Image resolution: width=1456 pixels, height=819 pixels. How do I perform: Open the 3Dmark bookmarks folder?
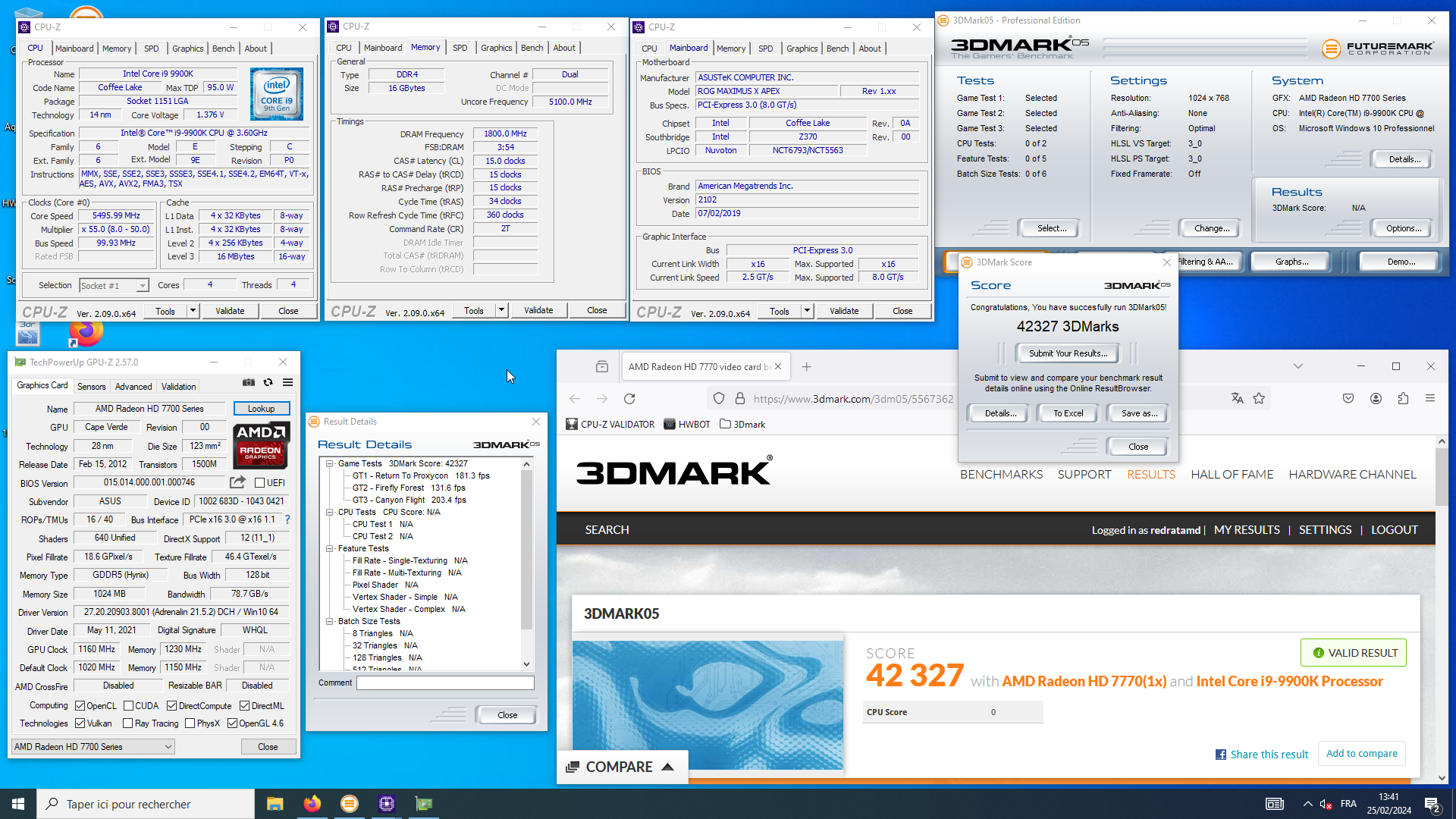pyautogui.click(x=742, y=424)
